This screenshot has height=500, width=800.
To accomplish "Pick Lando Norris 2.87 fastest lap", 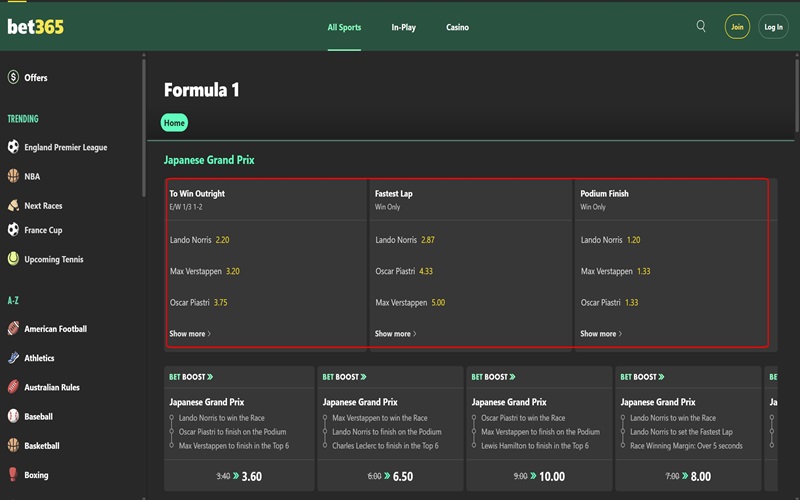I will click(x=405, y=240).
